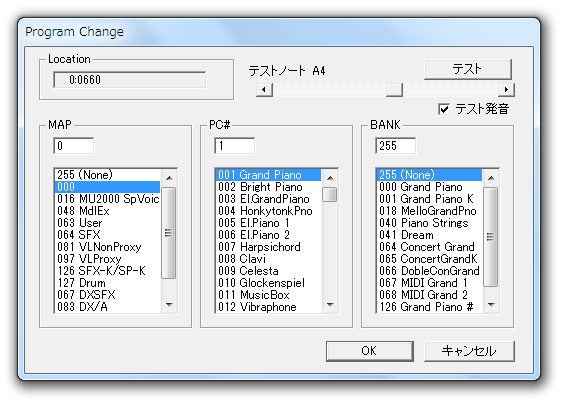Click the キャンセル button
The width and height of the screenshot is (561, 402).
point(469,351)
